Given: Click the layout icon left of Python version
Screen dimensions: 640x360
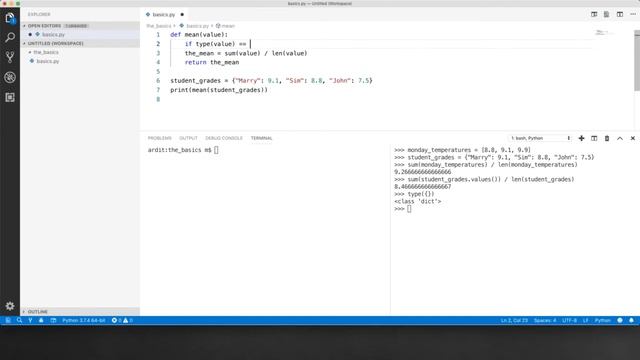Looking at the screenshot, I should 53,320.
